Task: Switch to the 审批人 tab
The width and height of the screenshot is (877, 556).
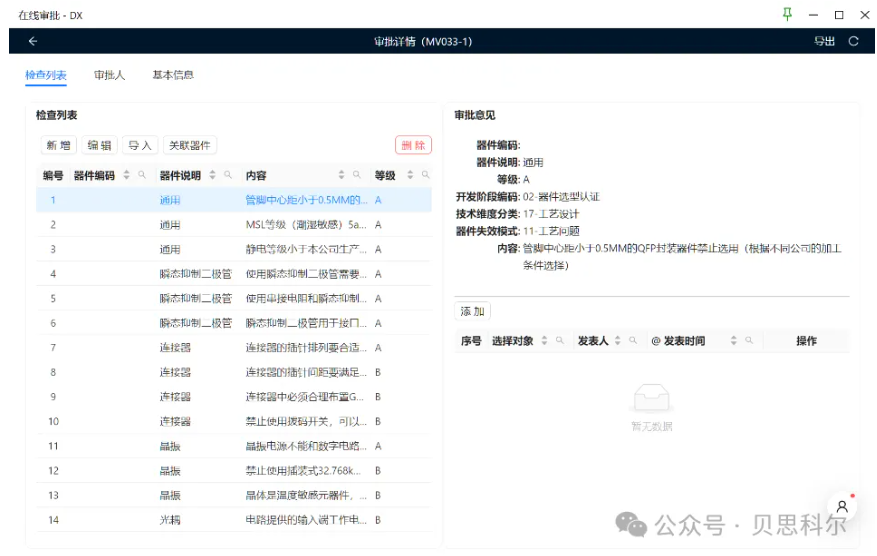Action: [110, 75]
